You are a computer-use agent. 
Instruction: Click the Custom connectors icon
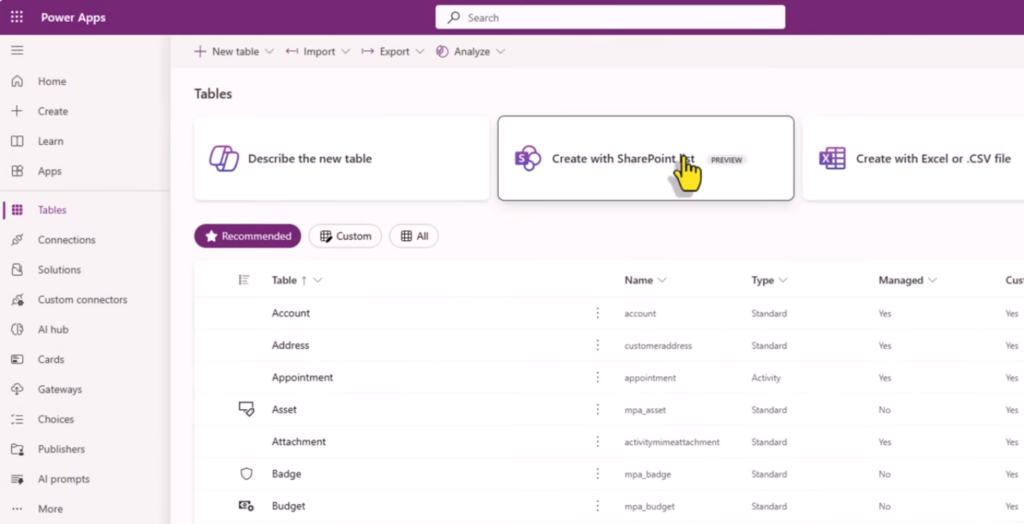click(x=17, y=300)
